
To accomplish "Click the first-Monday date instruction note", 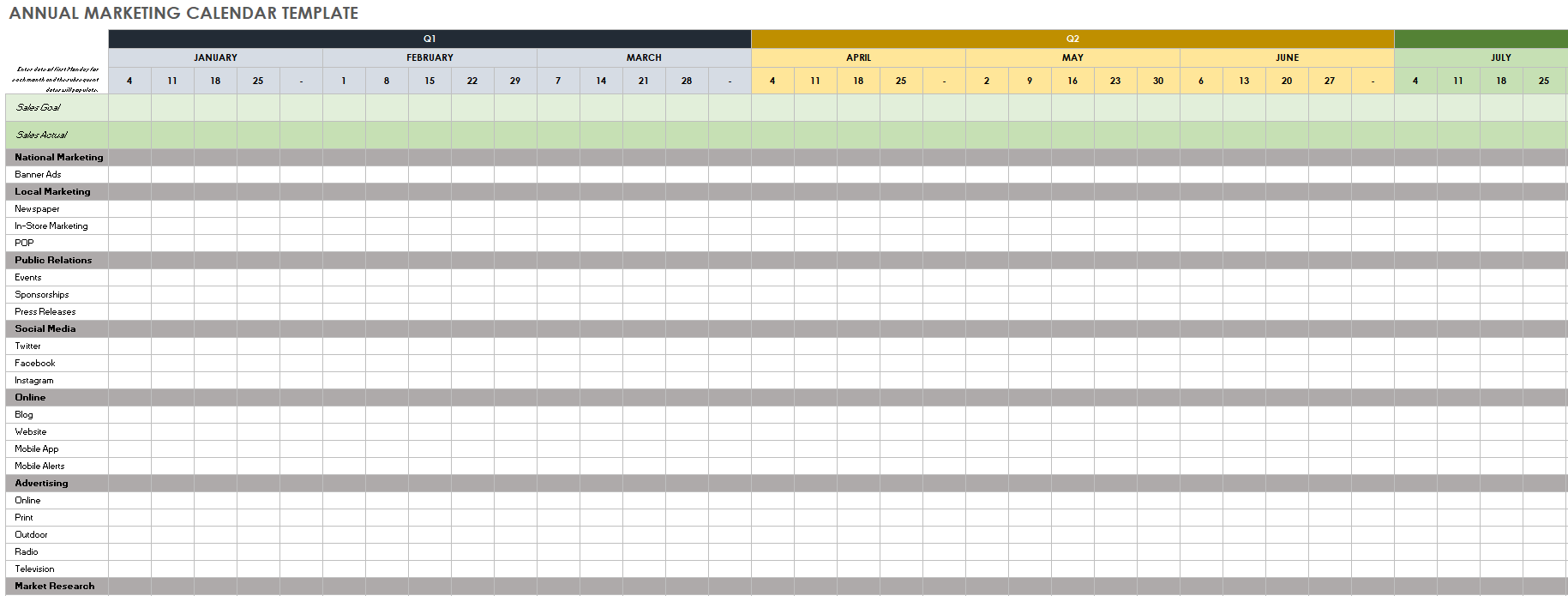I will 57,79.
